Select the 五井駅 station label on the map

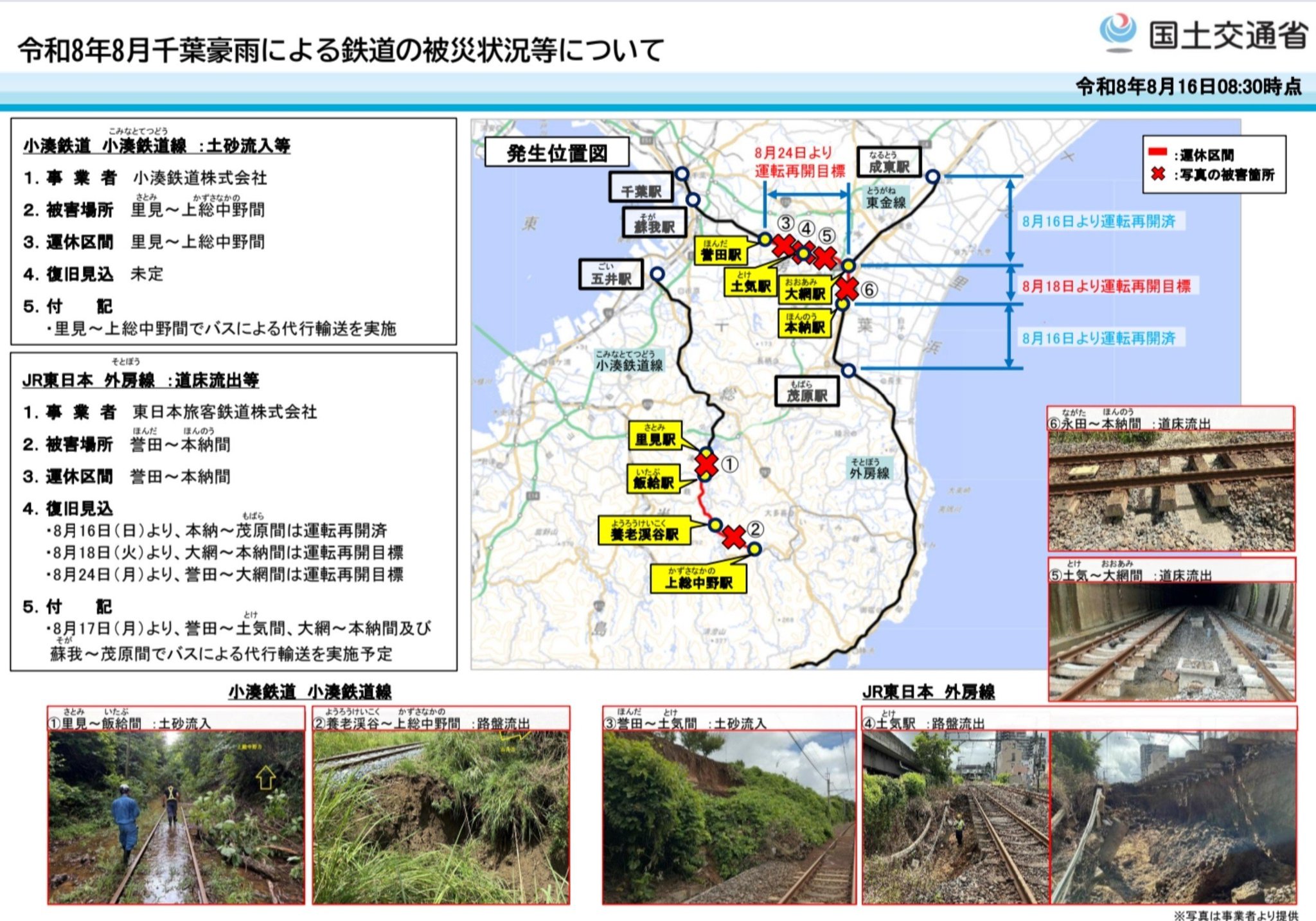point(610,274)
